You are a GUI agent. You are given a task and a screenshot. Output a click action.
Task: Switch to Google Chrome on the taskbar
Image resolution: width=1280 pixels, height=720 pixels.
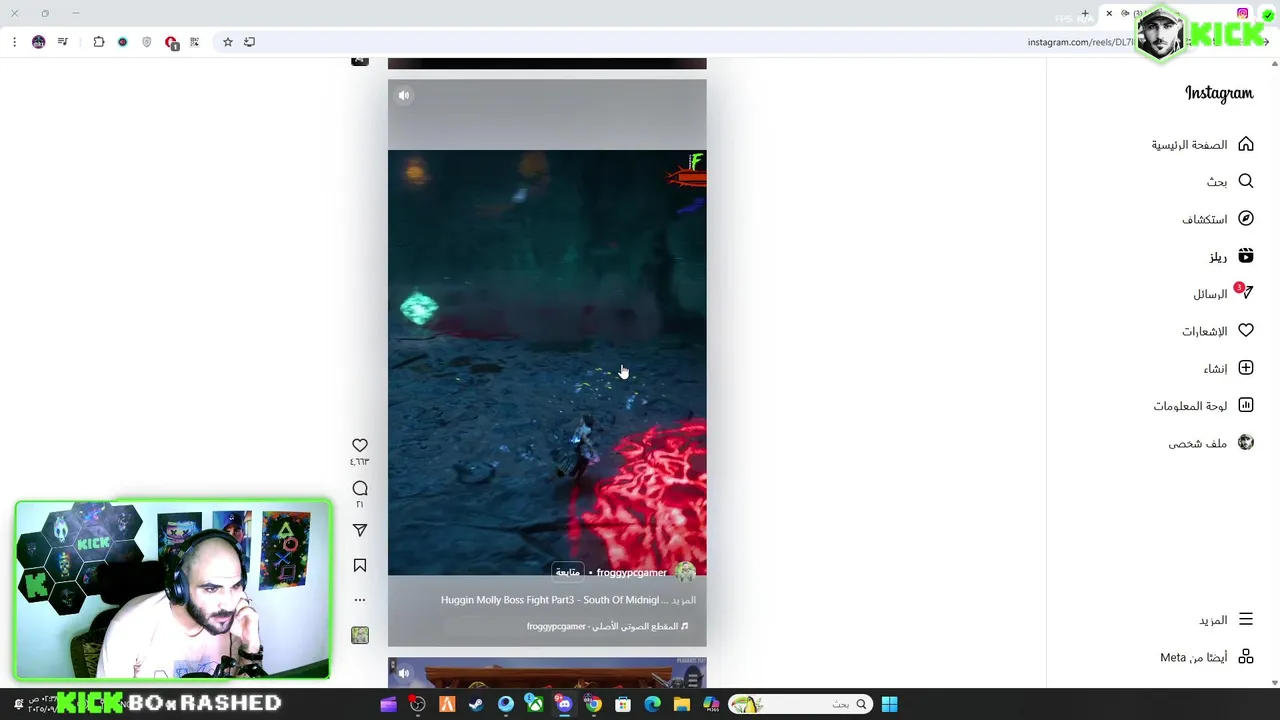[594, 704]
